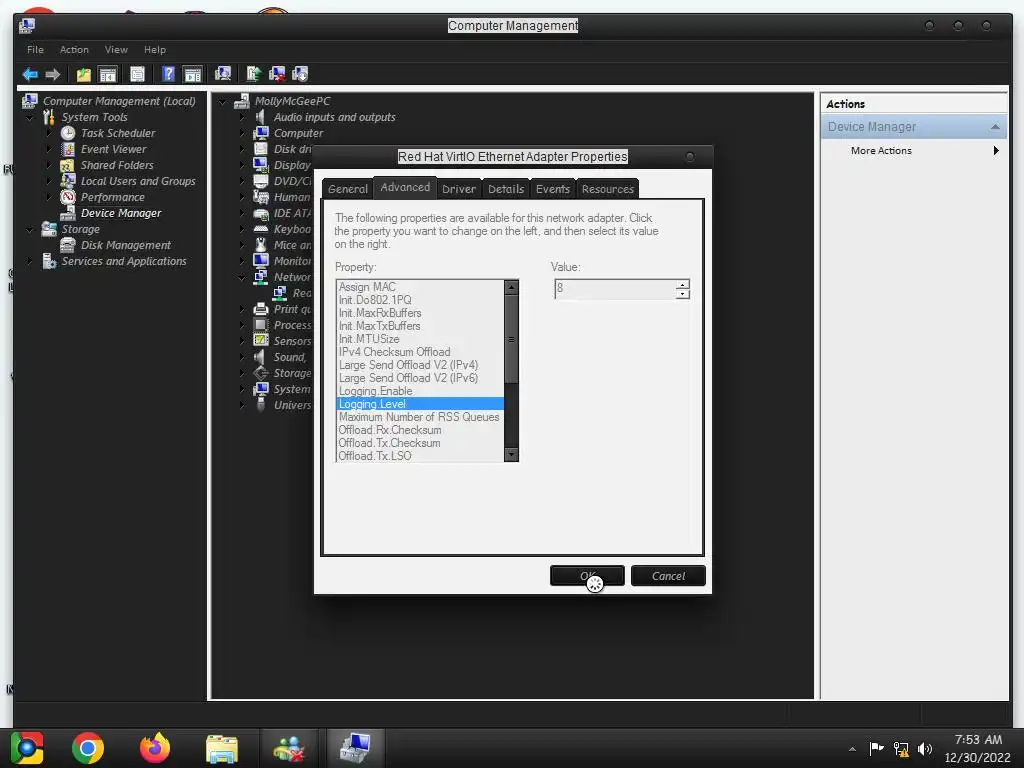Open the Action menu

click(74, 50)
